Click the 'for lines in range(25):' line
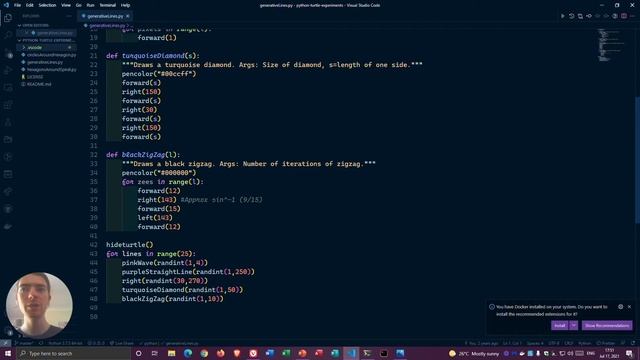The height and width of the screenshot is (360, 640). pyautogui.click(x=151, y=254)
